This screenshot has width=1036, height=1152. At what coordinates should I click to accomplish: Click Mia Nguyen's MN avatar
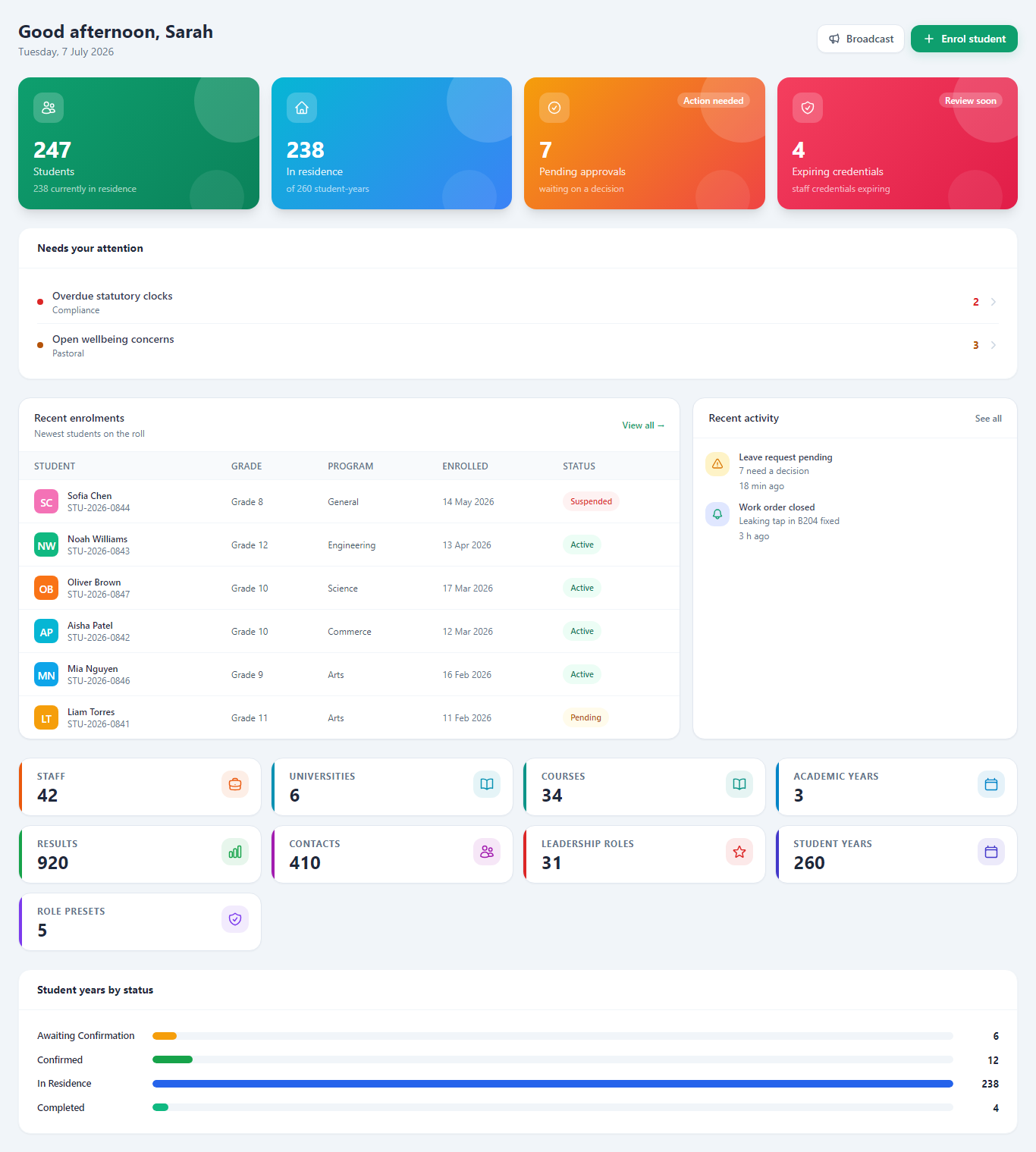click(x=46, y=675)
